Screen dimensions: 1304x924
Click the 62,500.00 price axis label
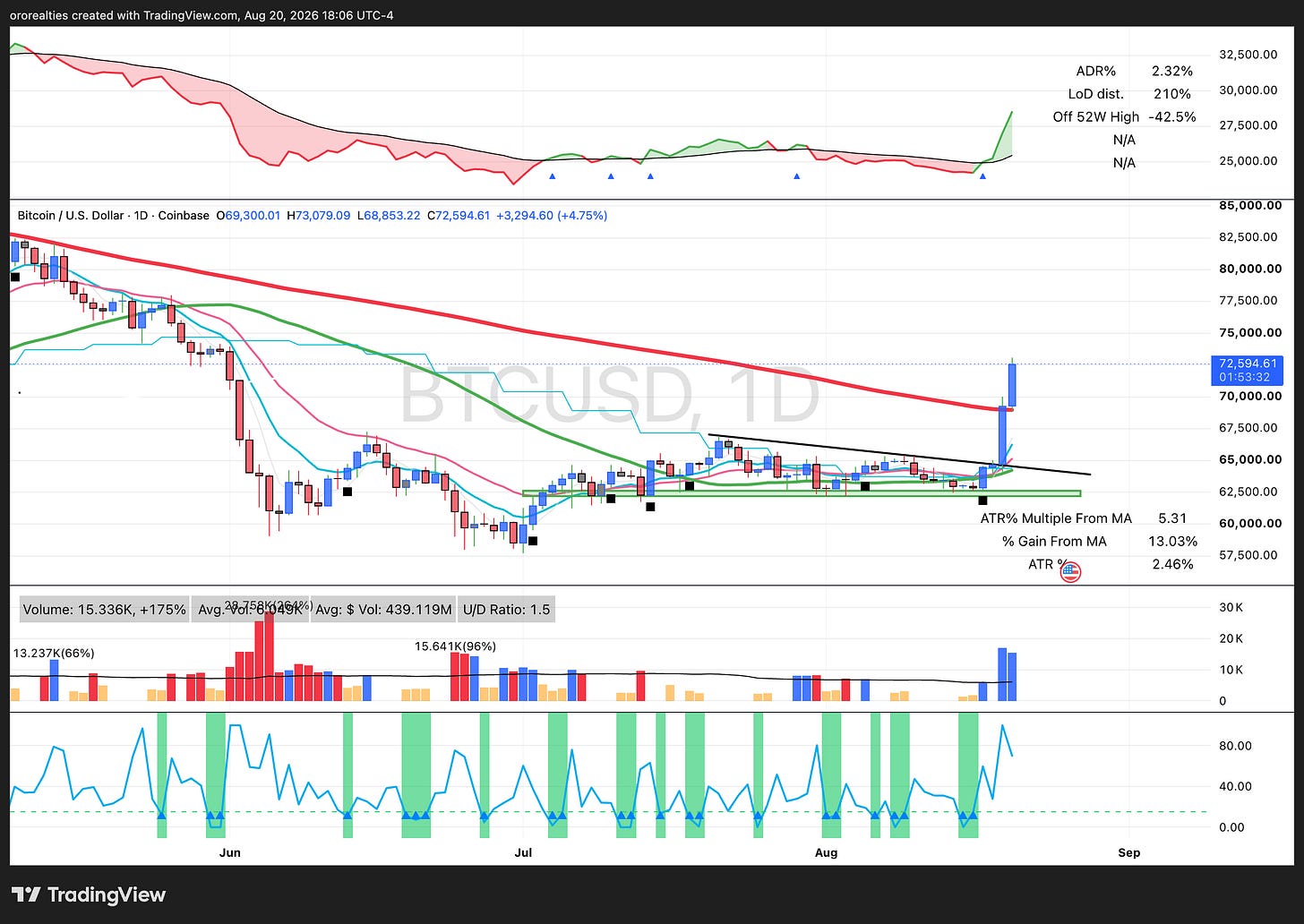point(1248,492)
